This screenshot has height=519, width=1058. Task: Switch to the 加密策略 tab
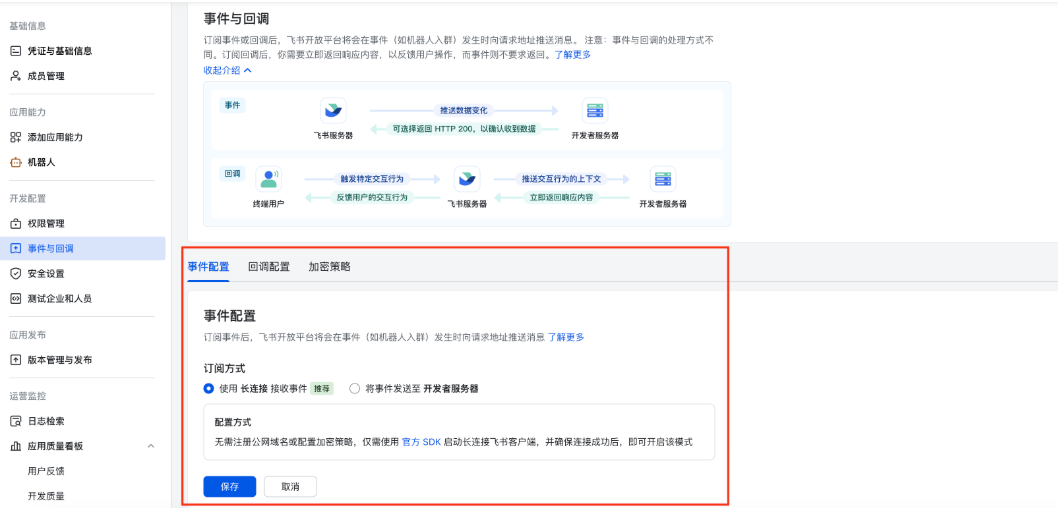[329, 267]
